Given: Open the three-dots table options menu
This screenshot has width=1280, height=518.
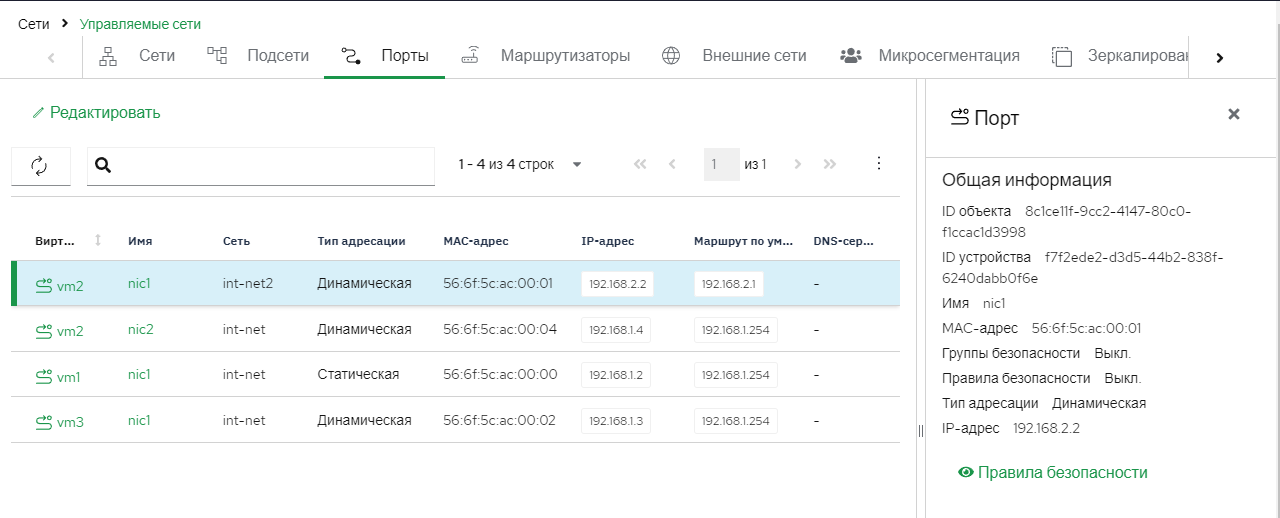Looking at the screenshot, I should (879, 163).
